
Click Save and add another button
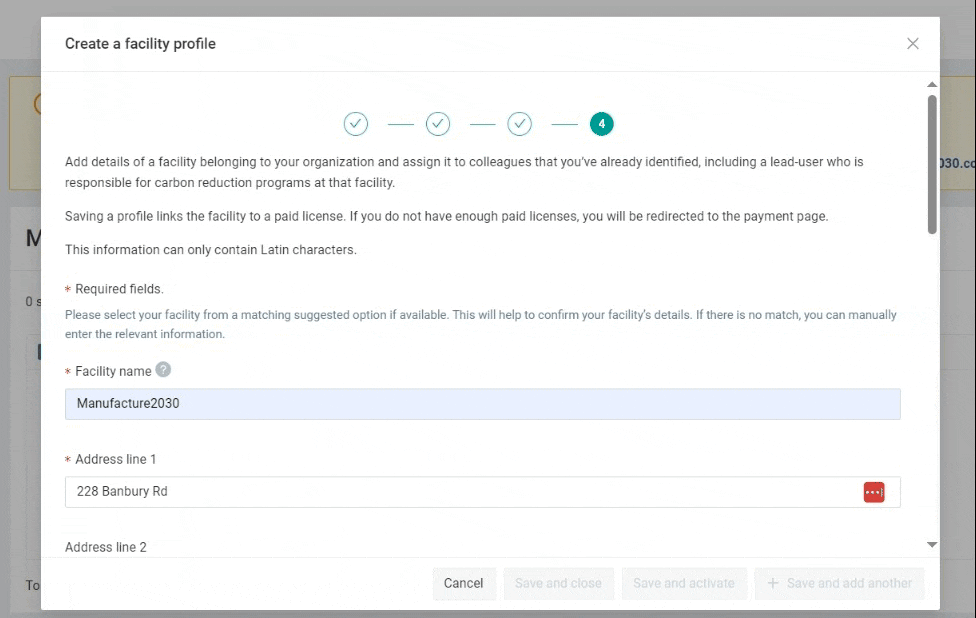(x=839, y=584)
